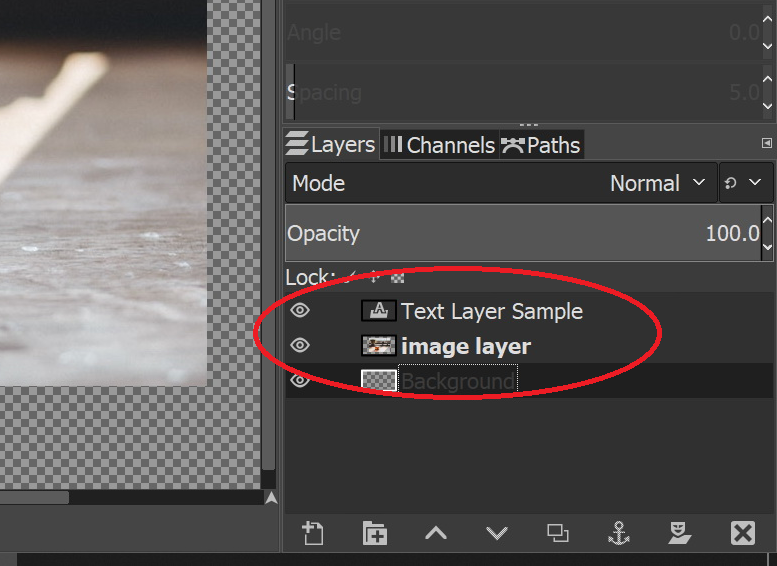Duplicate the selected layer

(x=558, y=533)
